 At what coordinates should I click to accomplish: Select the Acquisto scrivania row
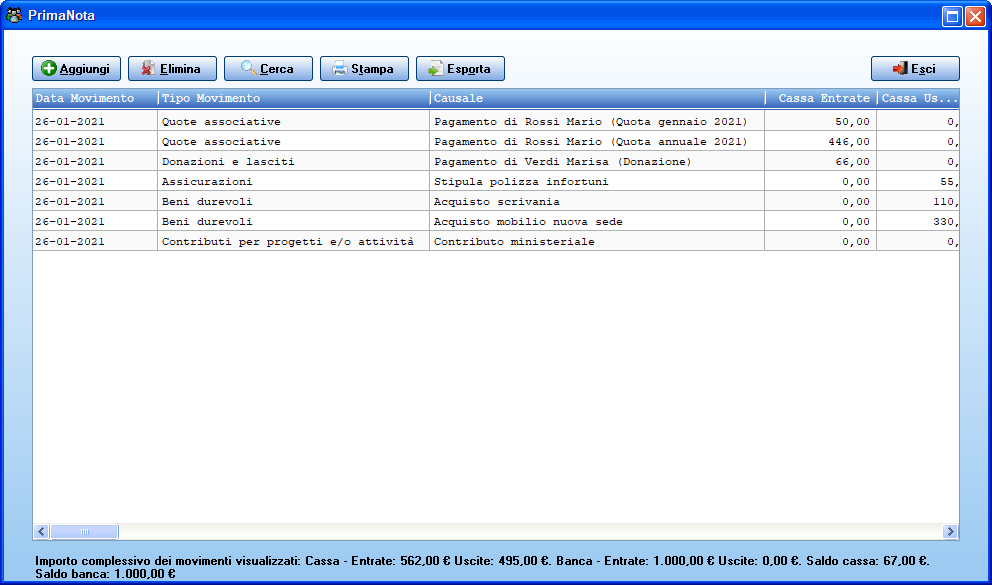[496, 202]
